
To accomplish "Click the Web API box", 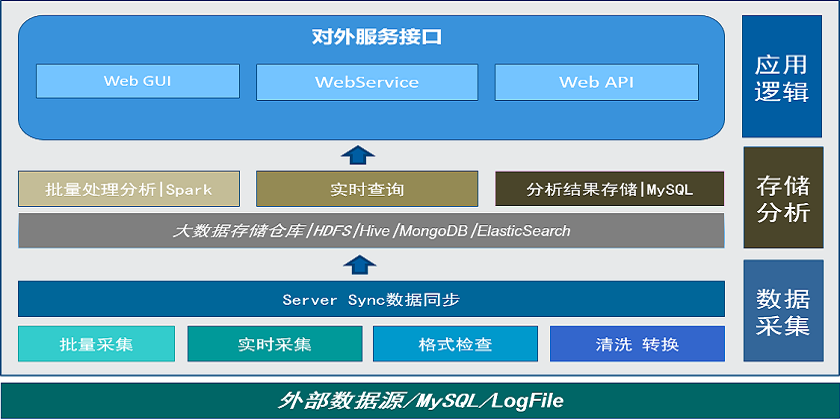I will pyautogui.click(x=596, y=82).
